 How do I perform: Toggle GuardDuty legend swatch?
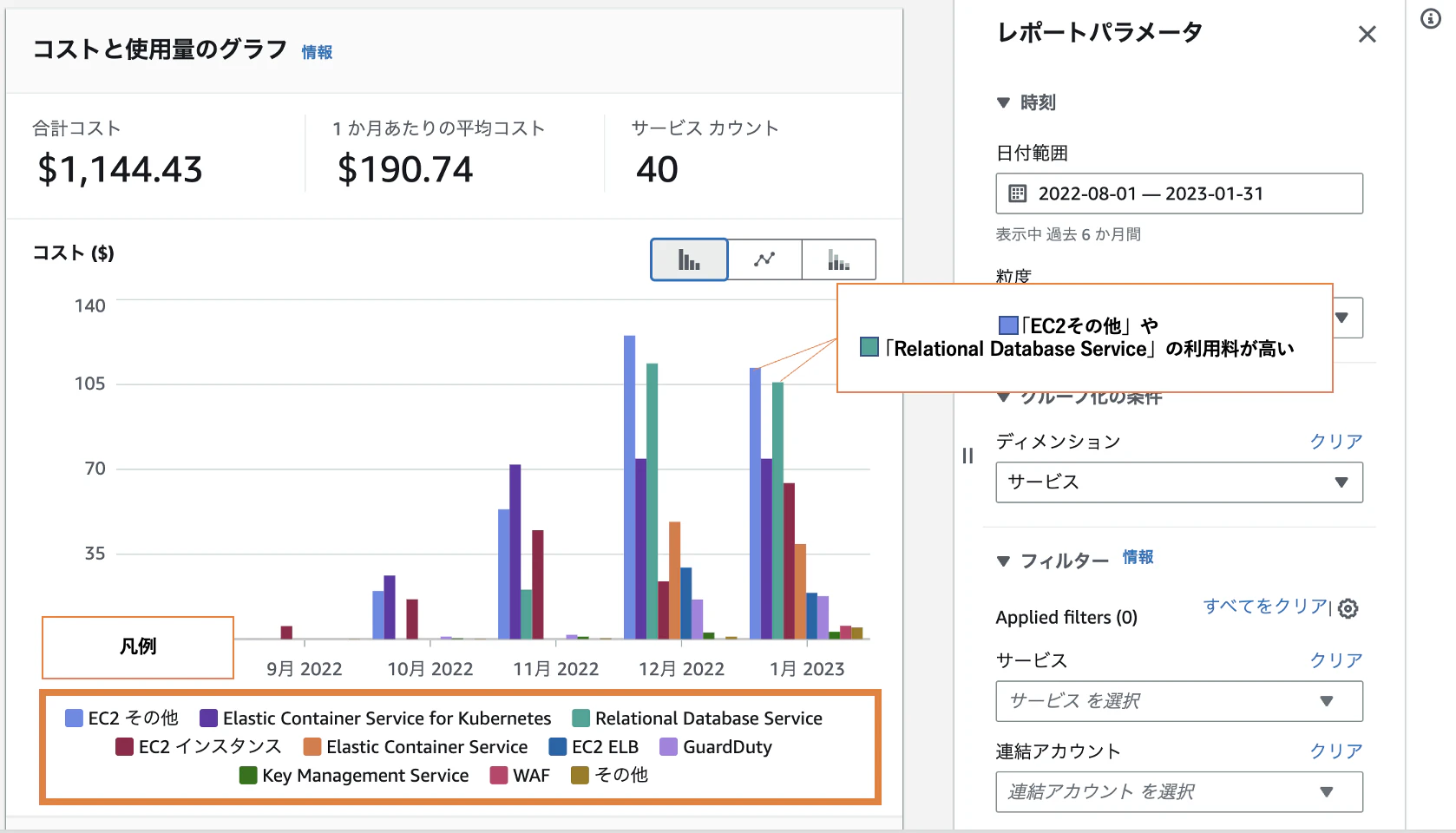(668, 747)
